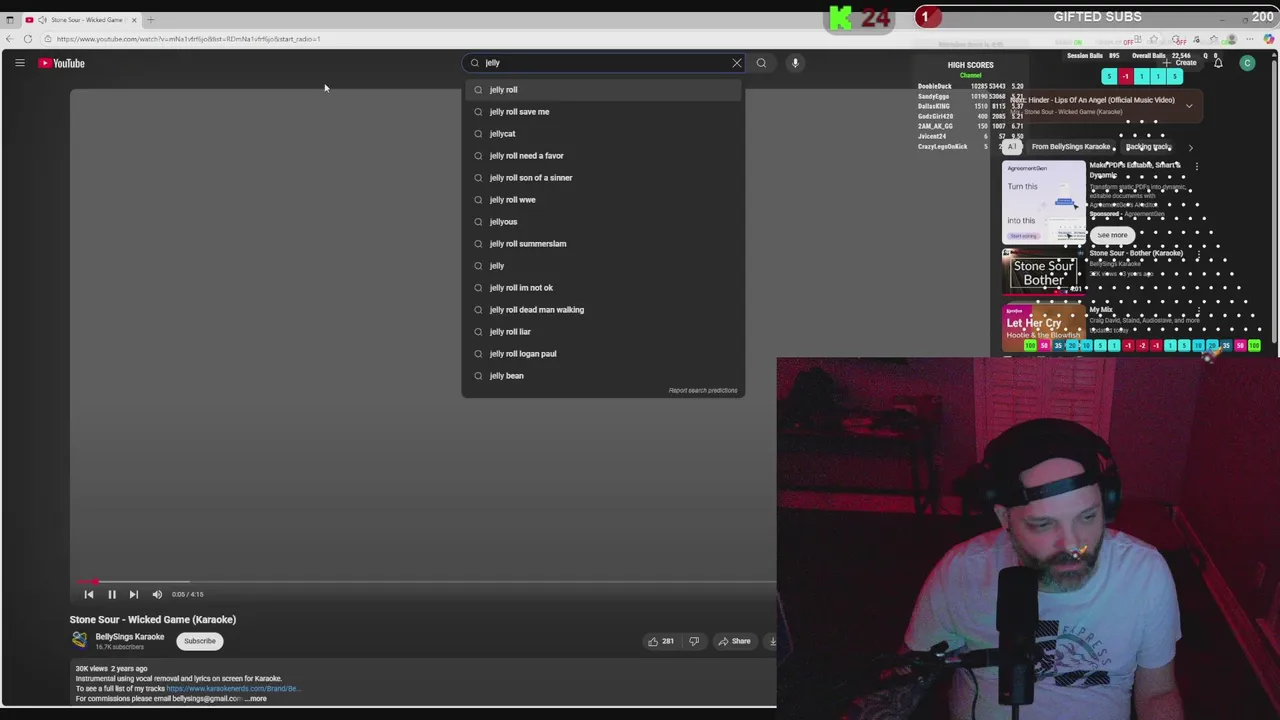
Task: Select the 'jelly bean' suggestion
Action: pos(602,376)
